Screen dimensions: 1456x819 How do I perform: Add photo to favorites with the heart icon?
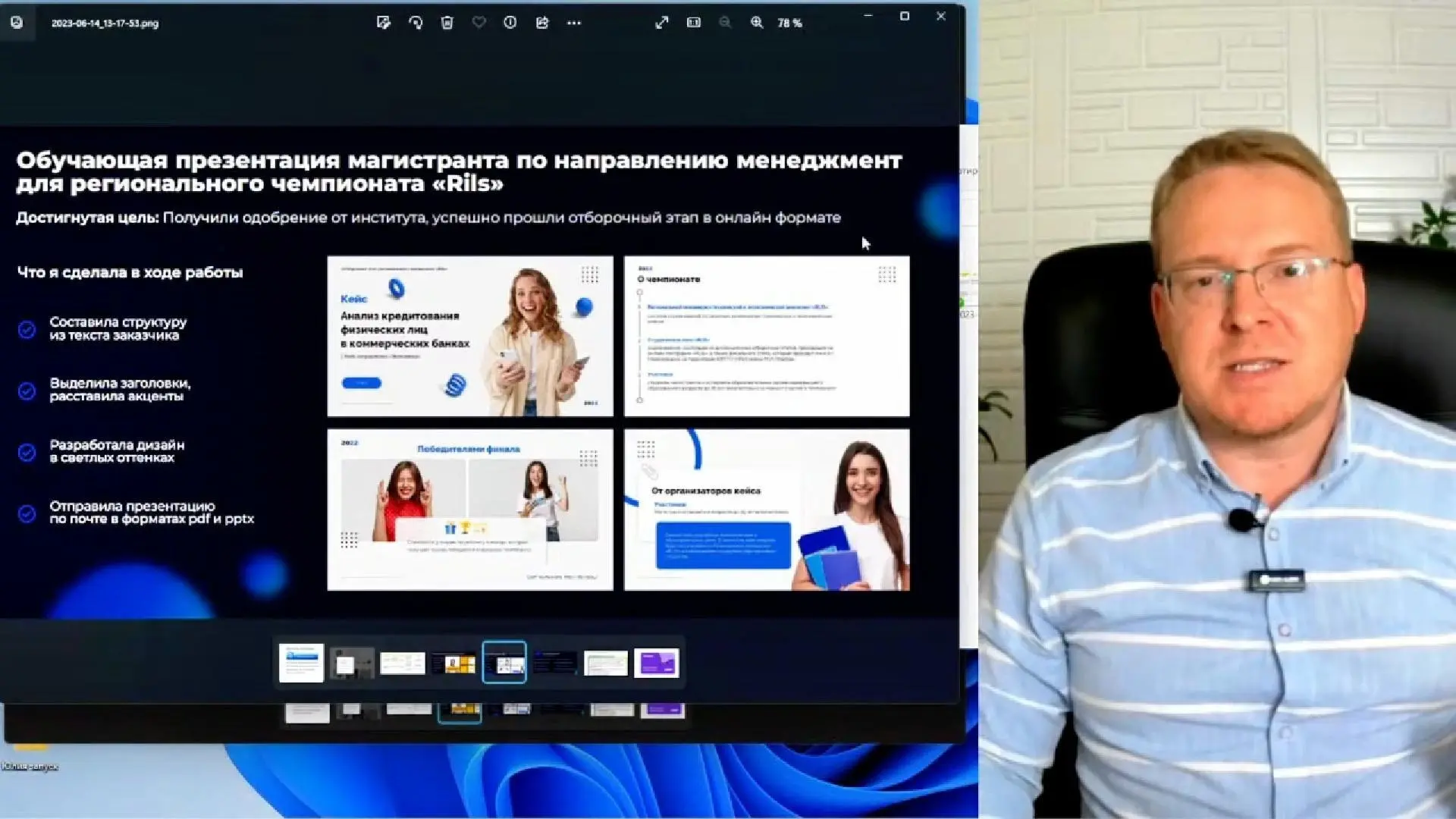coord(479,23)
